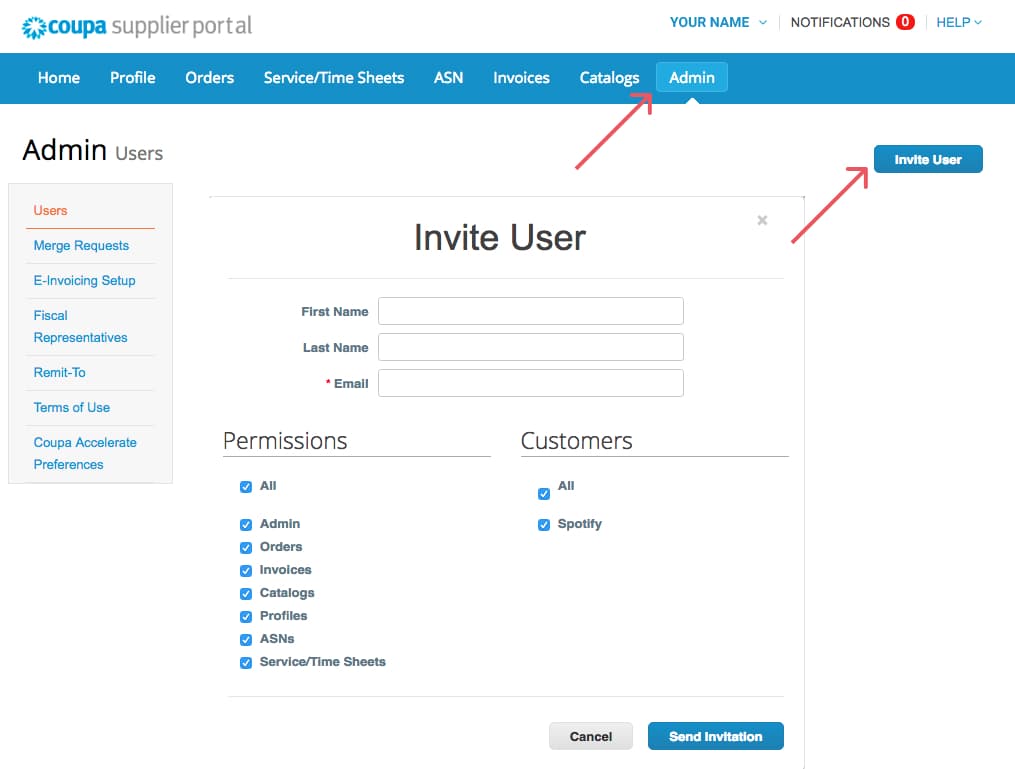Viewport: 1015px width, 769px height.
Task: Toggle the All customers checkbox
Action: click(544, 493)
